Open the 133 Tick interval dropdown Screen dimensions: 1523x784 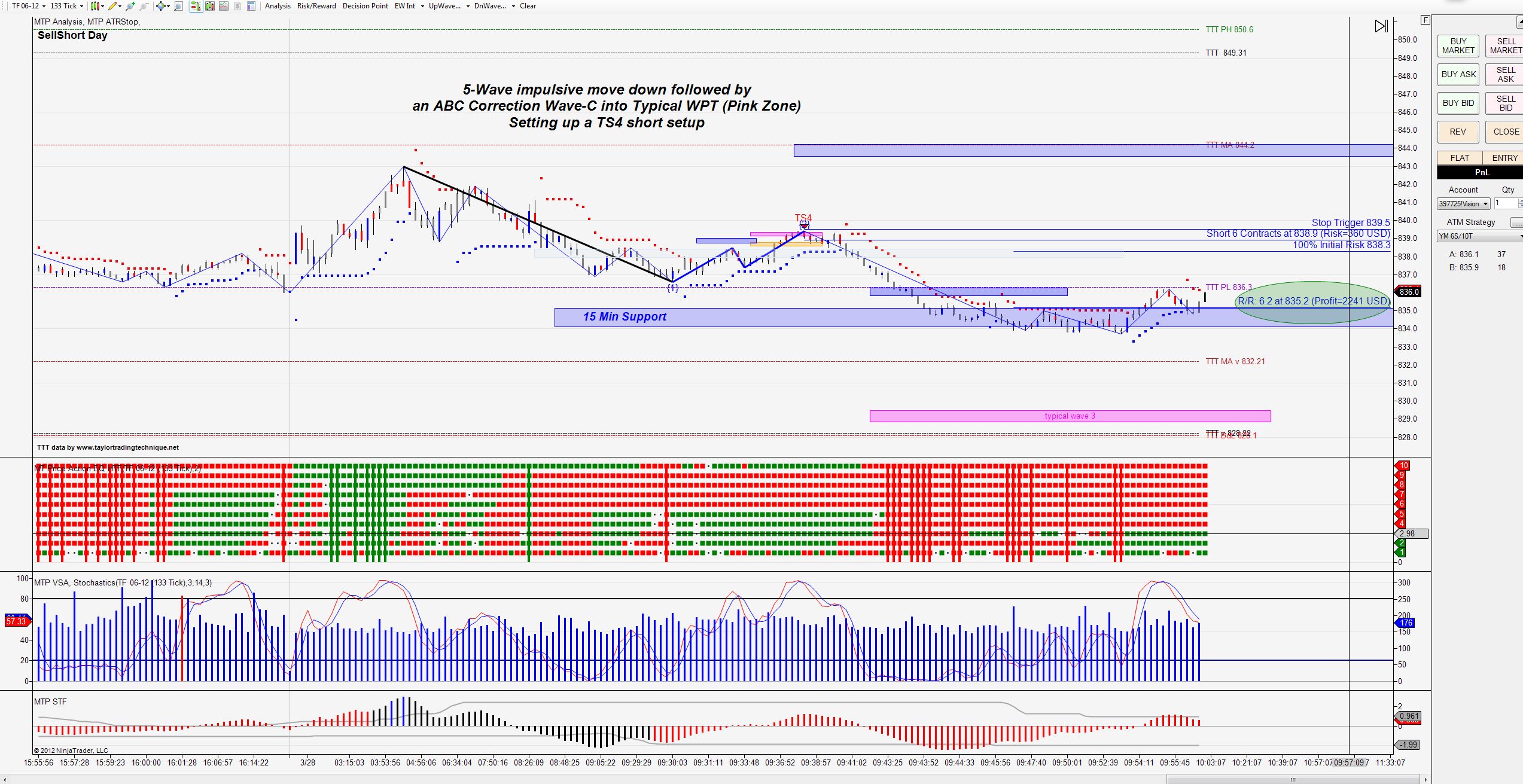[66, 6]
